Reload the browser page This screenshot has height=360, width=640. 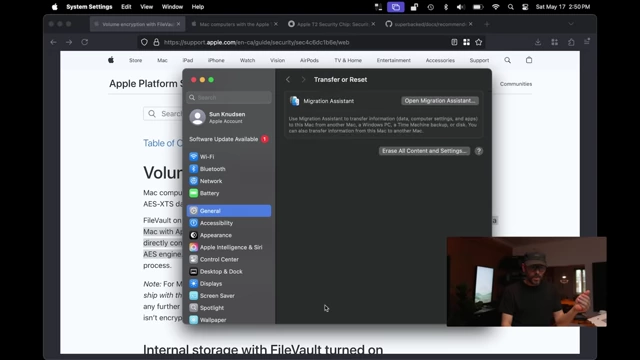[84, 42]
